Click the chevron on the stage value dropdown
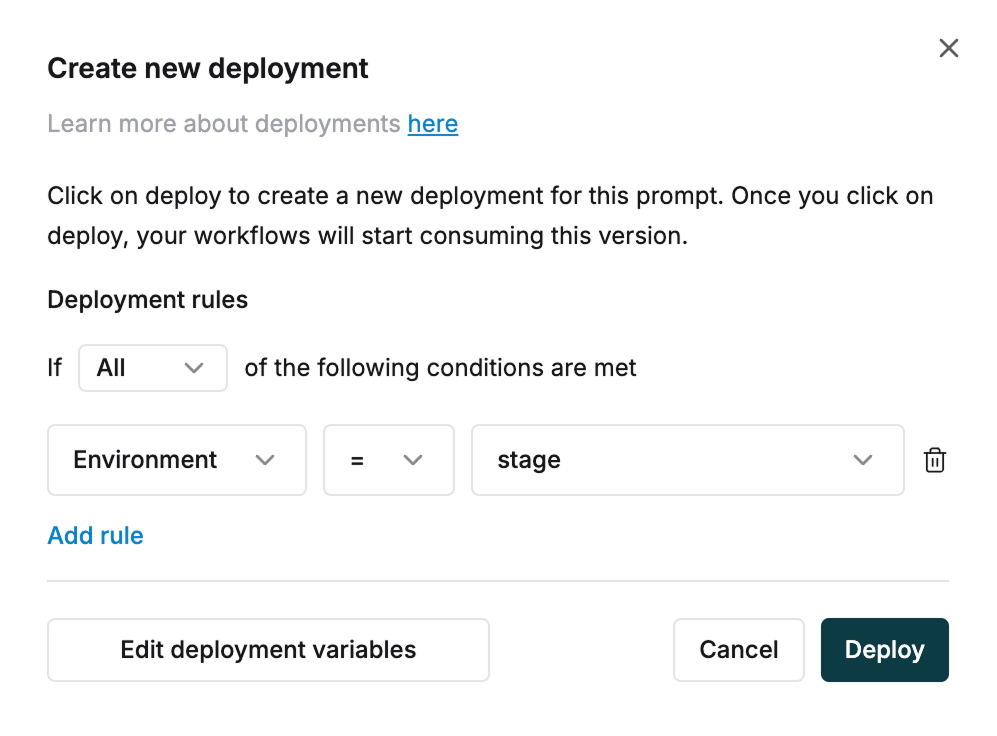The height and width of the screenshot is (736, 997). [x=862, y=460]
